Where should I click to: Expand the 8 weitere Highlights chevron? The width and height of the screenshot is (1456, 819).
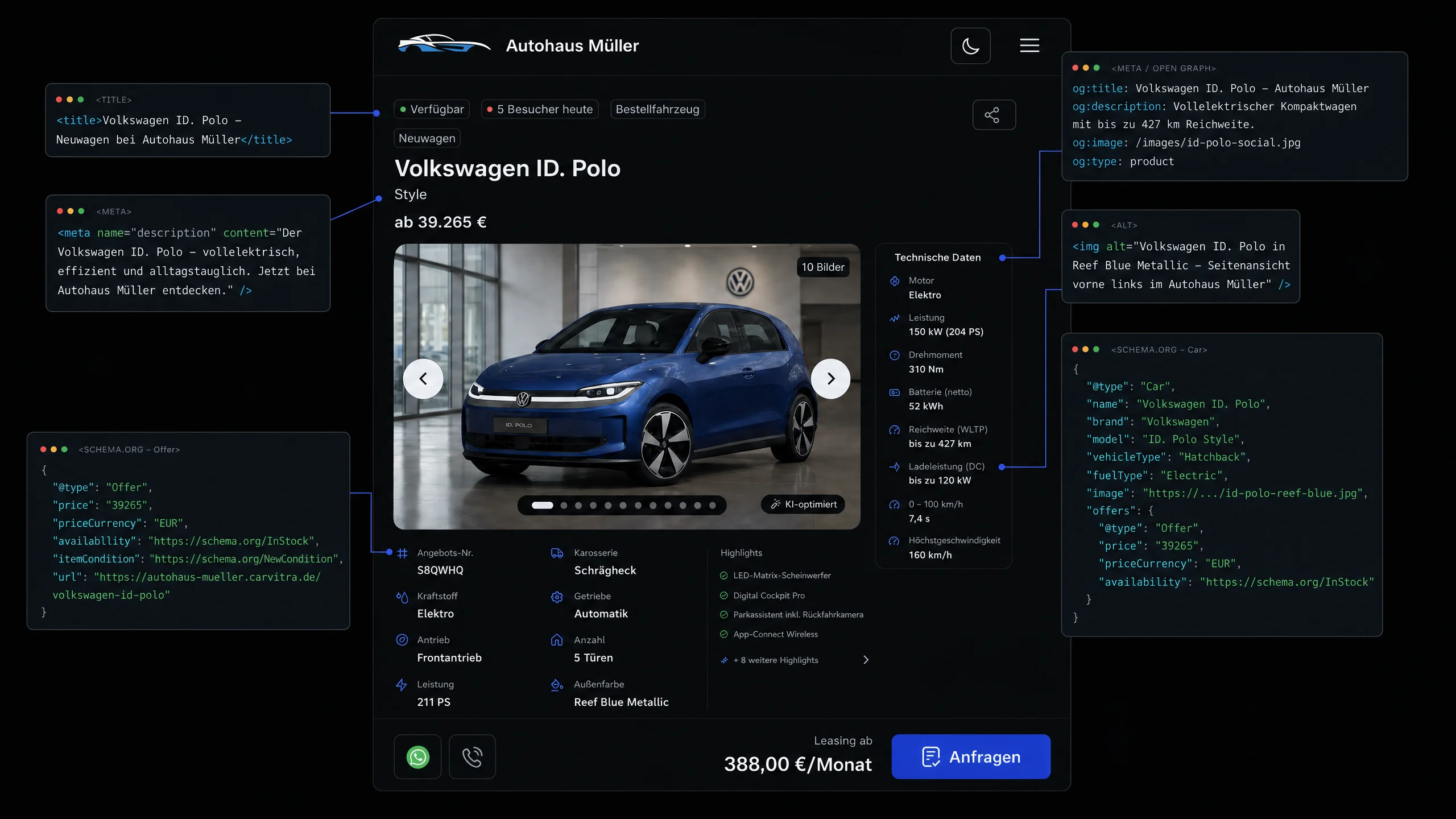pyautogui.click(x=866, y=660)
